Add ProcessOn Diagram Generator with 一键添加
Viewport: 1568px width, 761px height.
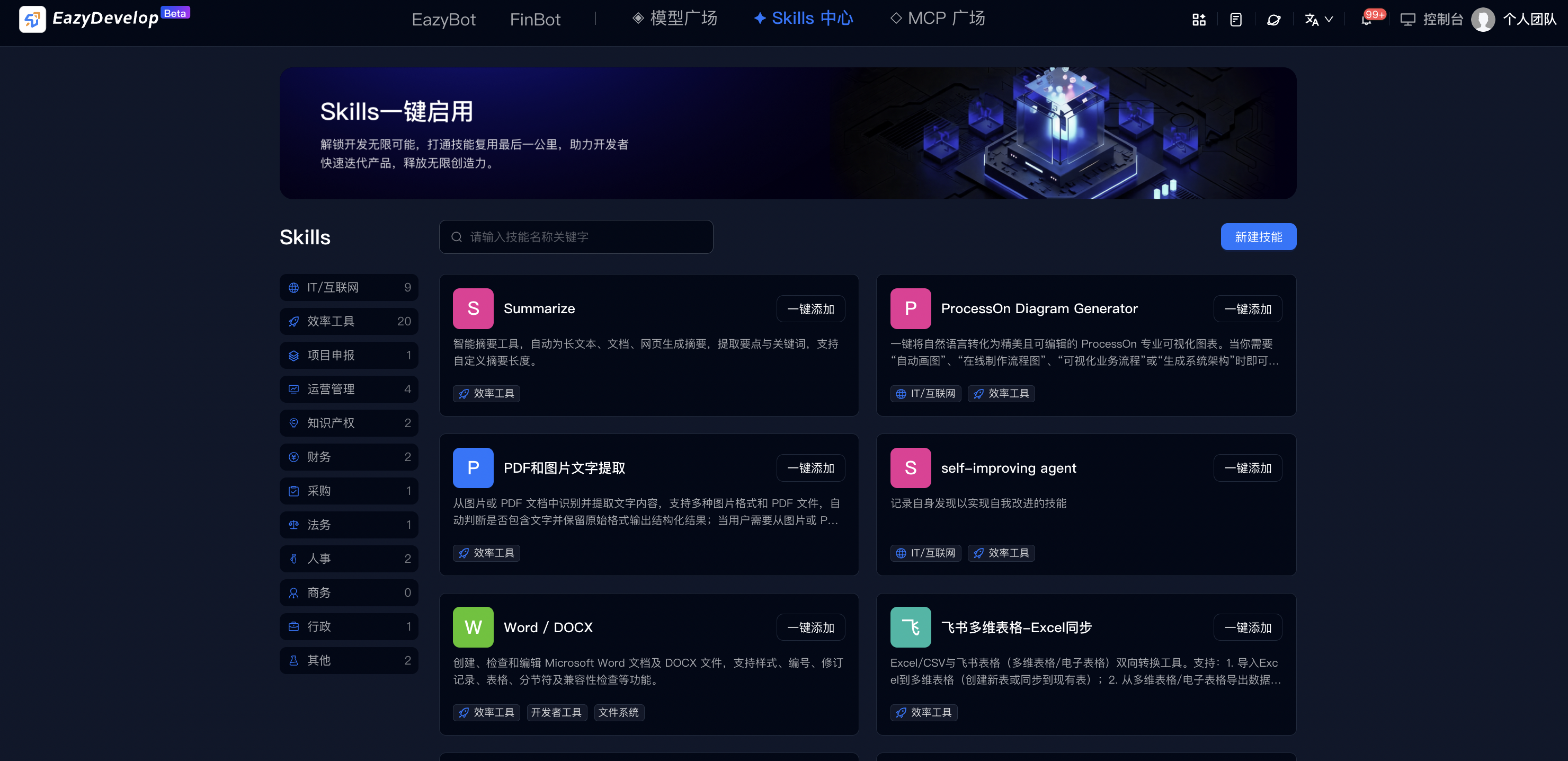pyautogui.click(x=1248, y=308)
